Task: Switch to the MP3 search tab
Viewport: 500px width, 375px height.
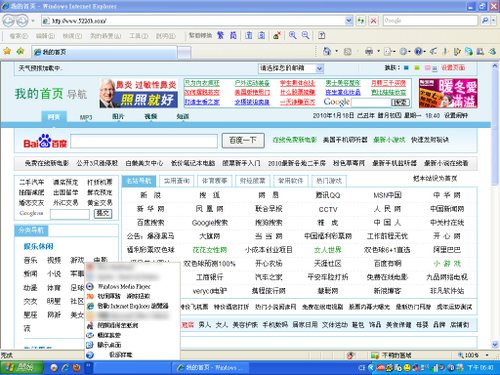Action: tap(86, 117)
